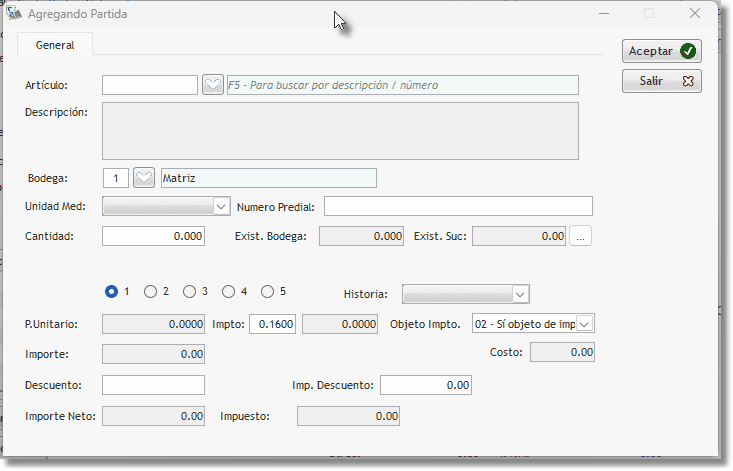
Task: Click the Numero Predial input field
Action: pos(458,206)
